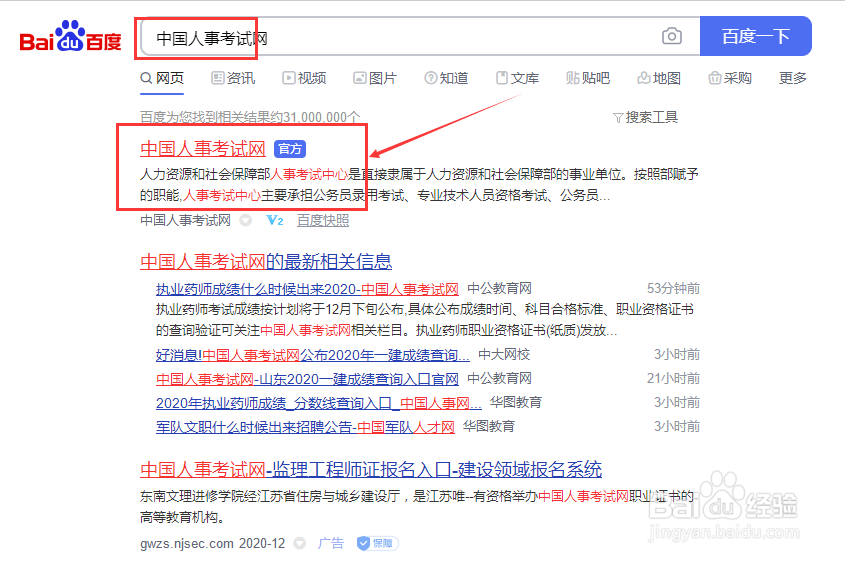This screenshot has height=561, width=845.
Task: Go to the 贴吧 tab
Action: point(588,79)
